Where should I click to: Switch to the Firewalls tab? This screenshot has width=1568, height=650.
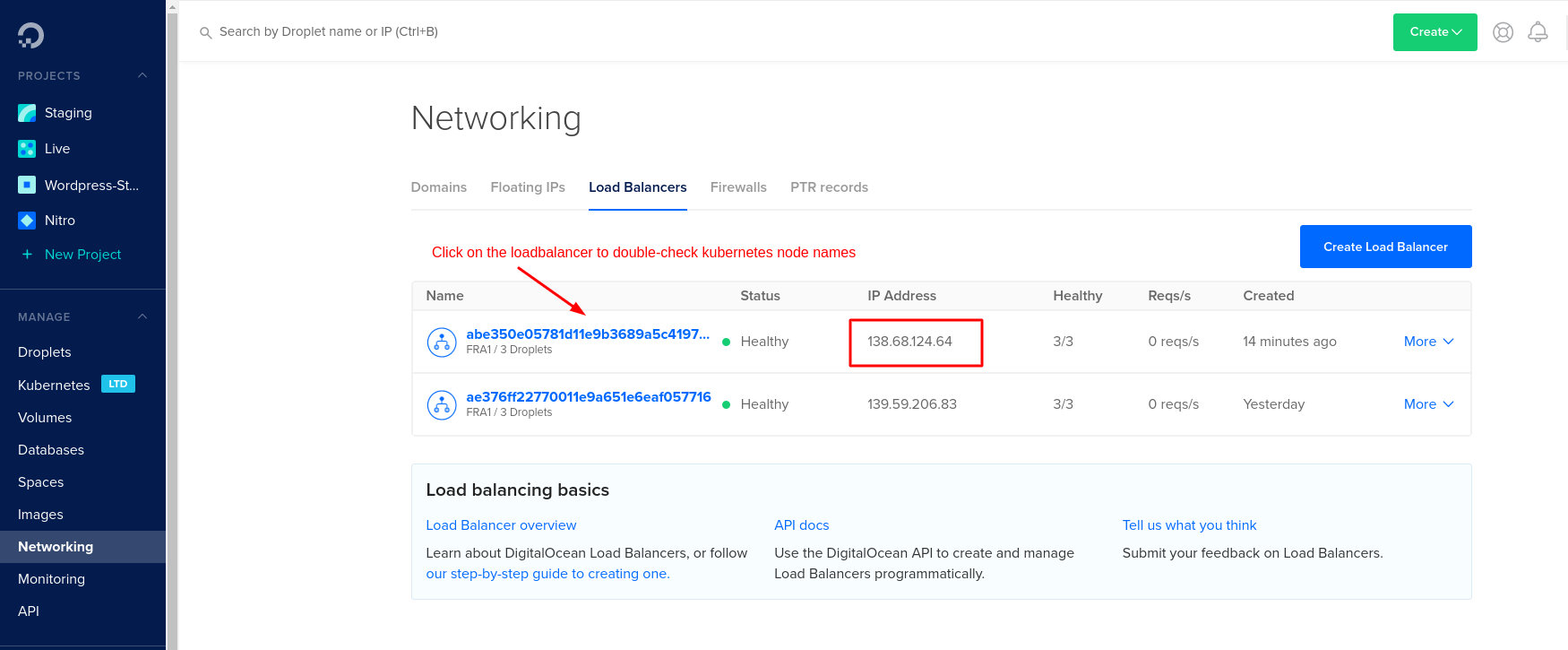click(737, 187)
